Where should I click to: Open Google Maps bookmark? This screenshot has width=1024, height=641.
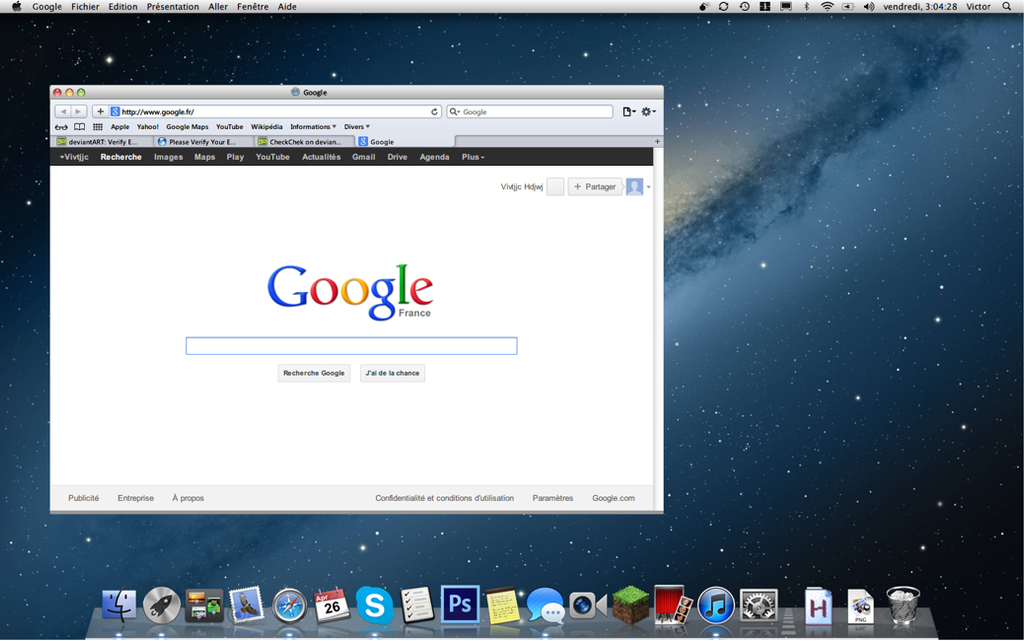click(x=187, y=127)
